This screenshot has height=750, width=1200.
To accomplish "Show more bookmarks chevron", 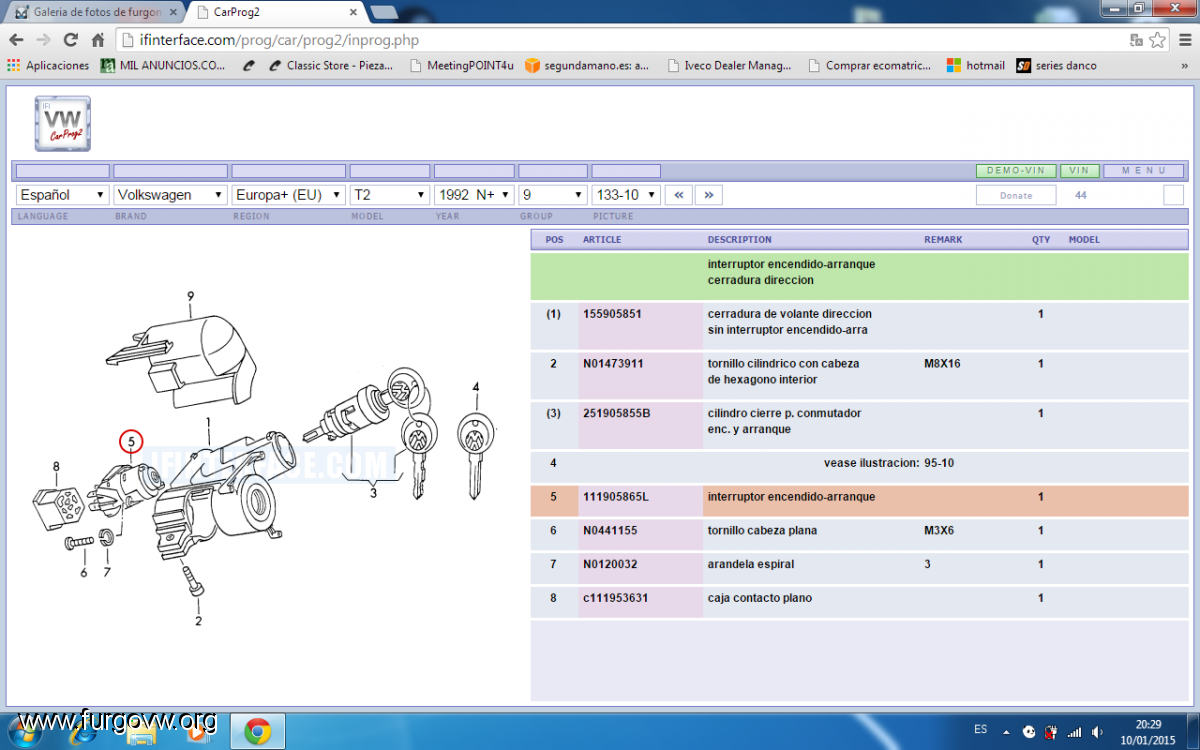I will click(1187, 65).
